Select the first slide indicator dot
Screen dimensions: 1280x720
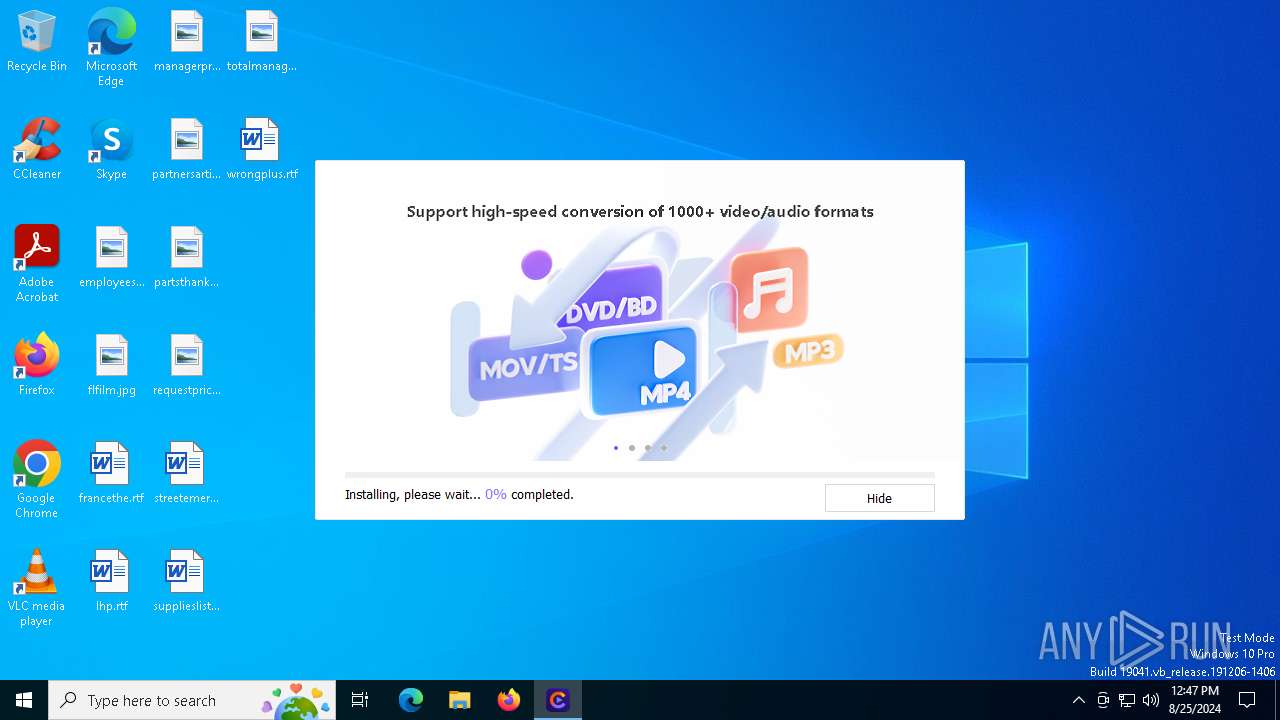[616, 448]
